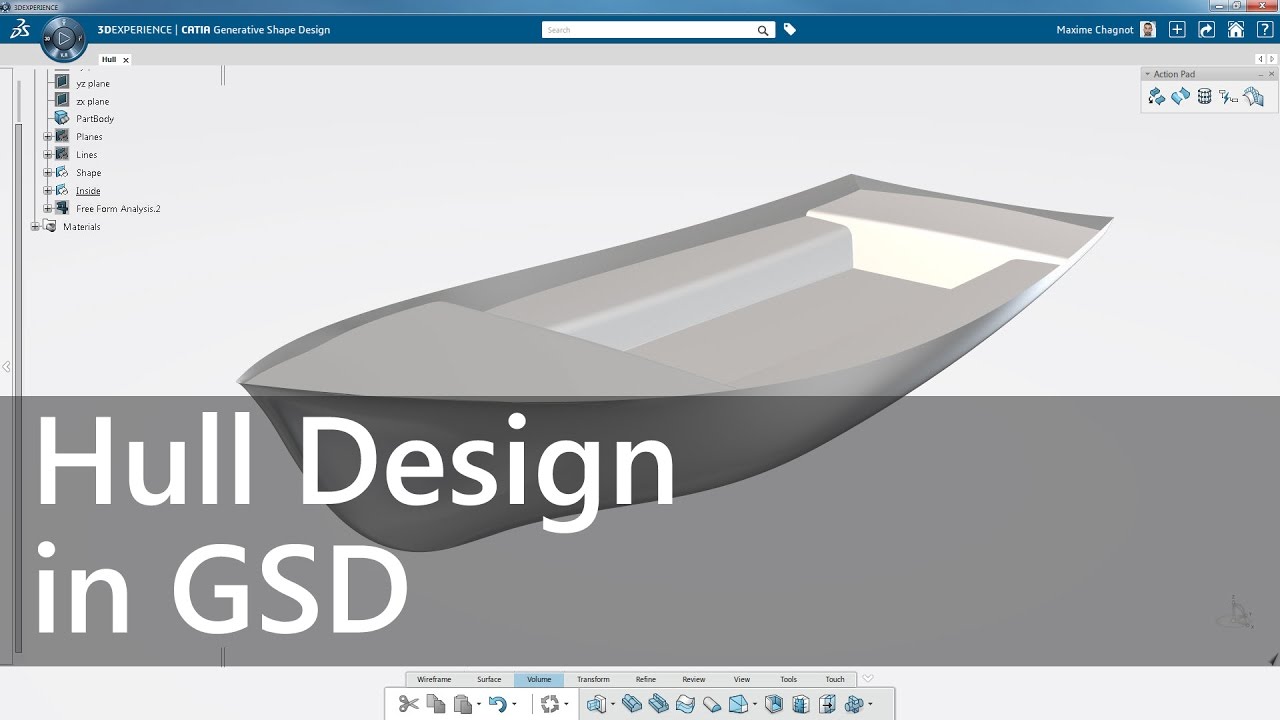
Task: Click the Action Pad cylinder mesh icon
Action: [1204, 96]
